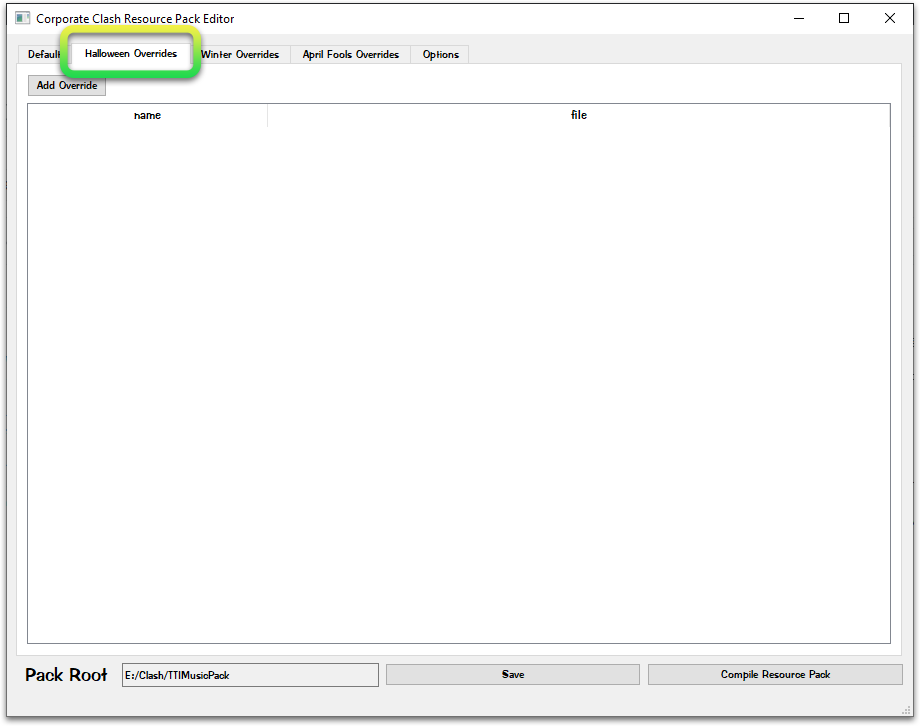
Task: Focus the Pack Root path field
Action: [251, 675]
